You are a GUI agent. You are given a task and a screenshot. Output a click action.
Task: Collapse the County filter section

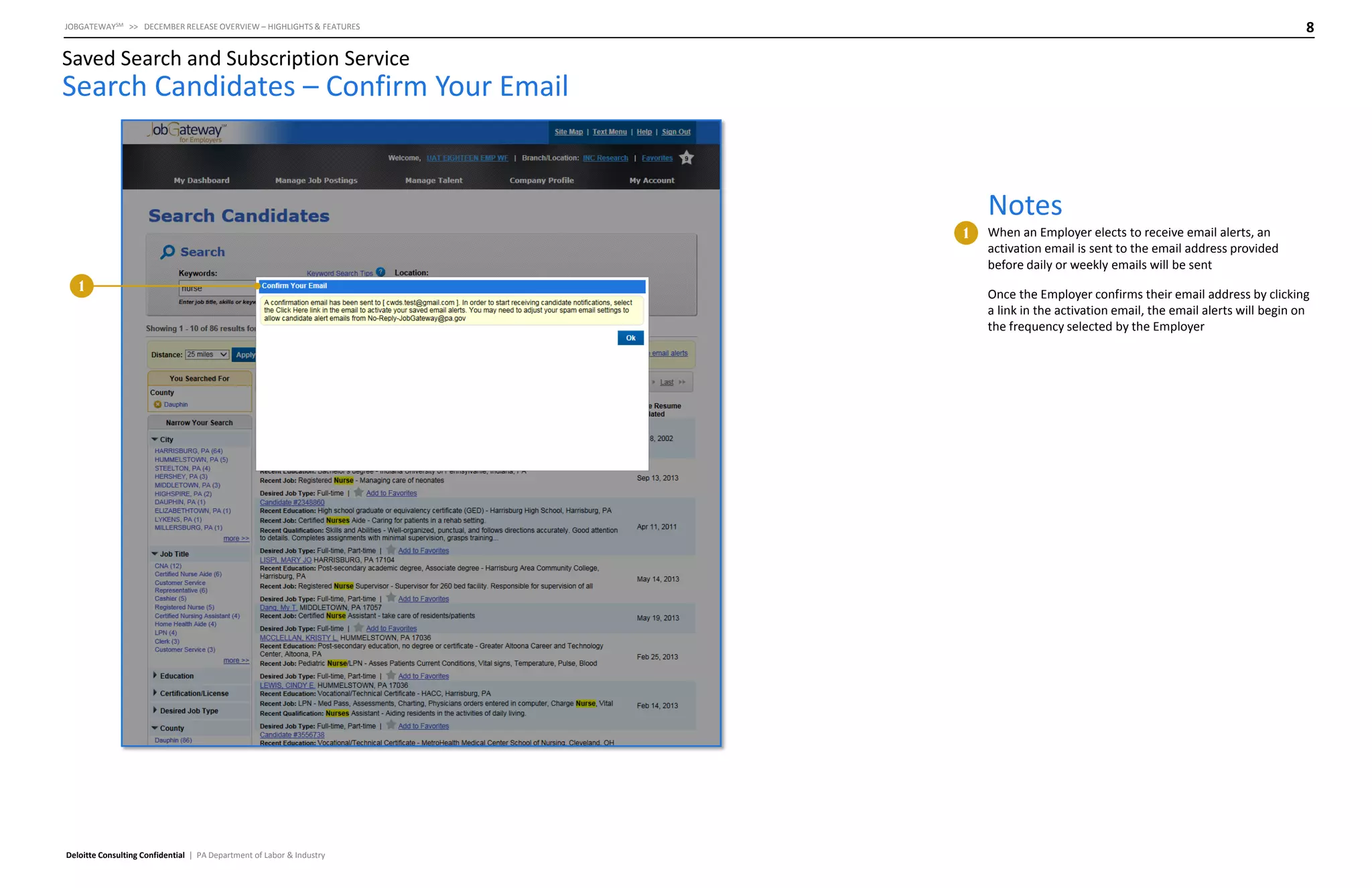tap(155, 728)
